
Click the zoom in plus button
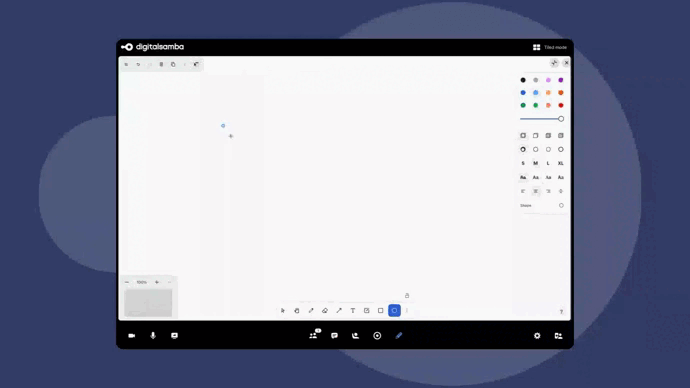157,282
